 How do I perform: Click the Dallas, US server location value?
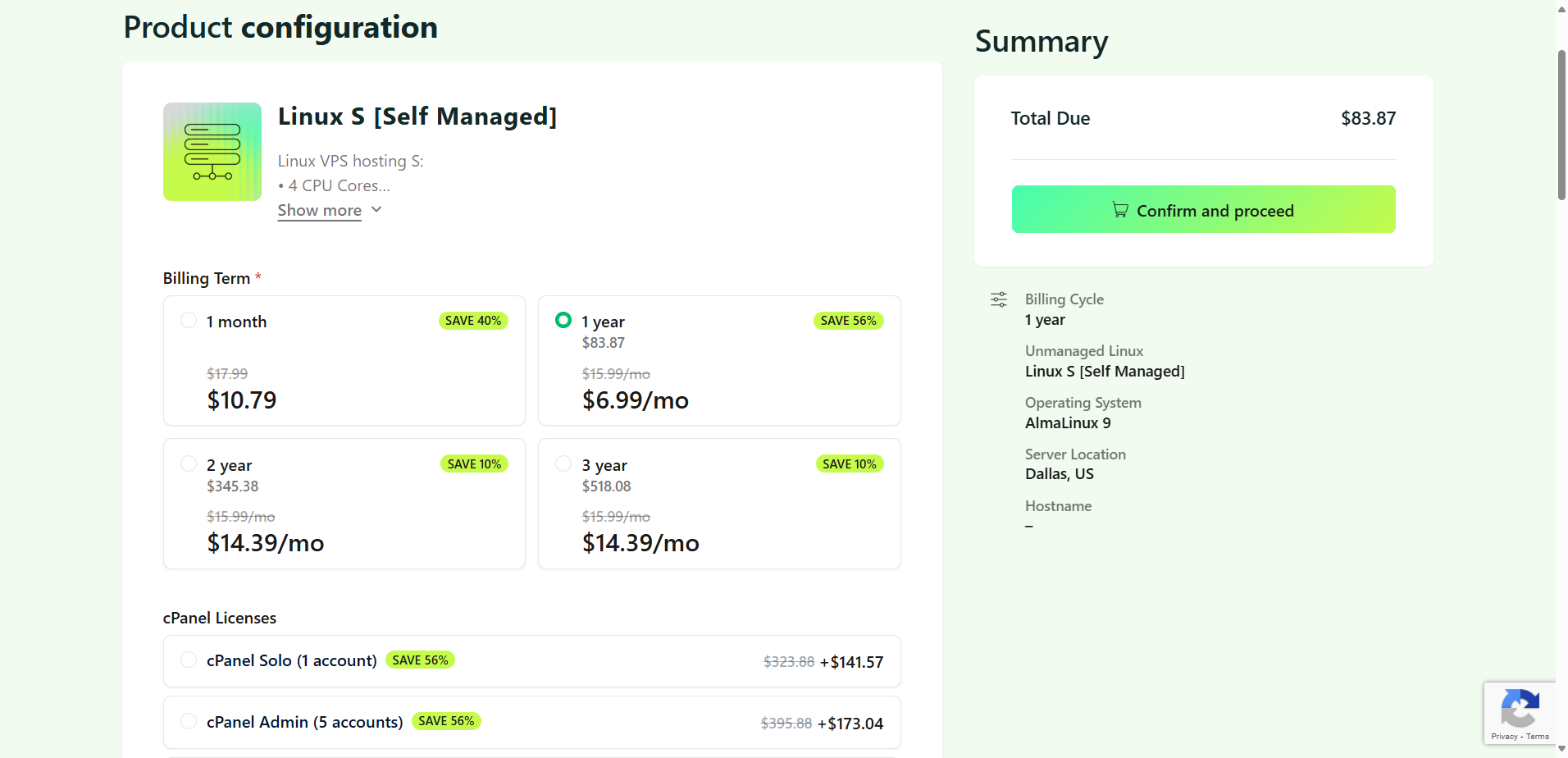pyautogui.click(x=1060, y=474)
